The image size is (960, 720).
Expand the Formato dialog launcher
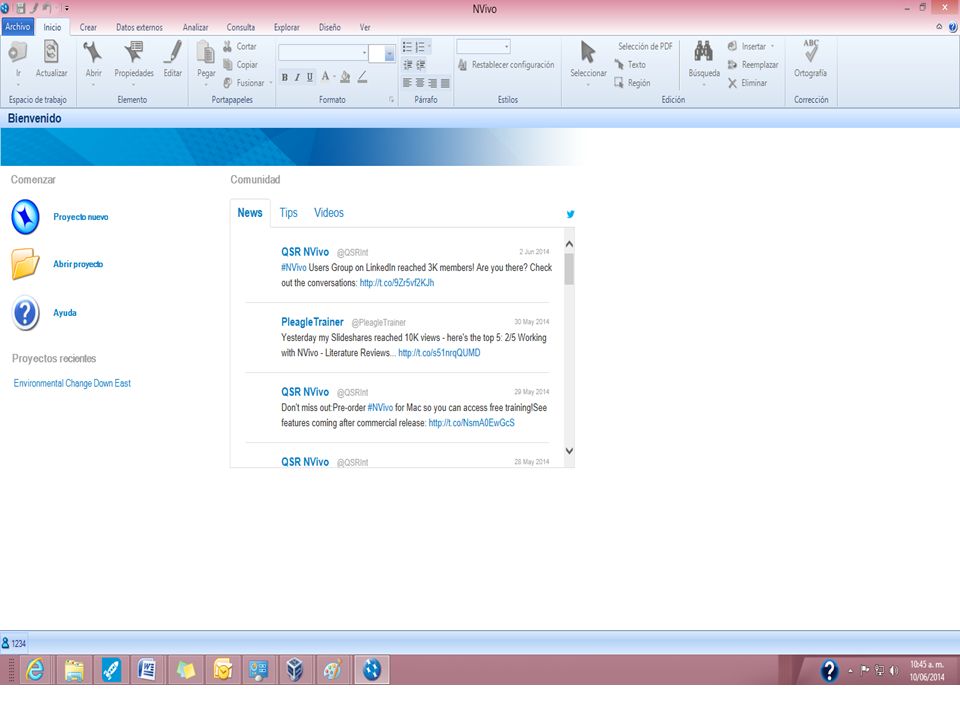pyautogui.click(x=391, y=99)
